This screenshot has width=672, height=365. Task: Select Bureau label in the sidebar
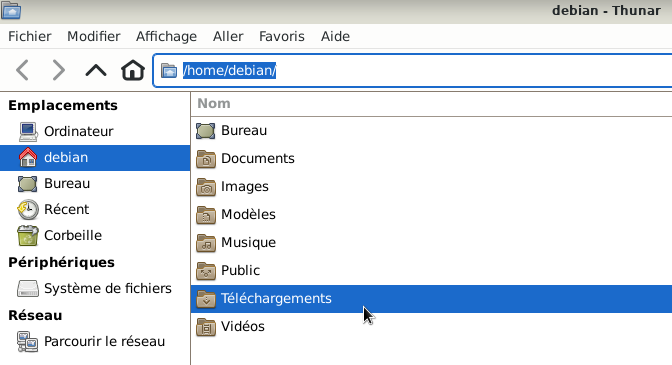[67, 184]
